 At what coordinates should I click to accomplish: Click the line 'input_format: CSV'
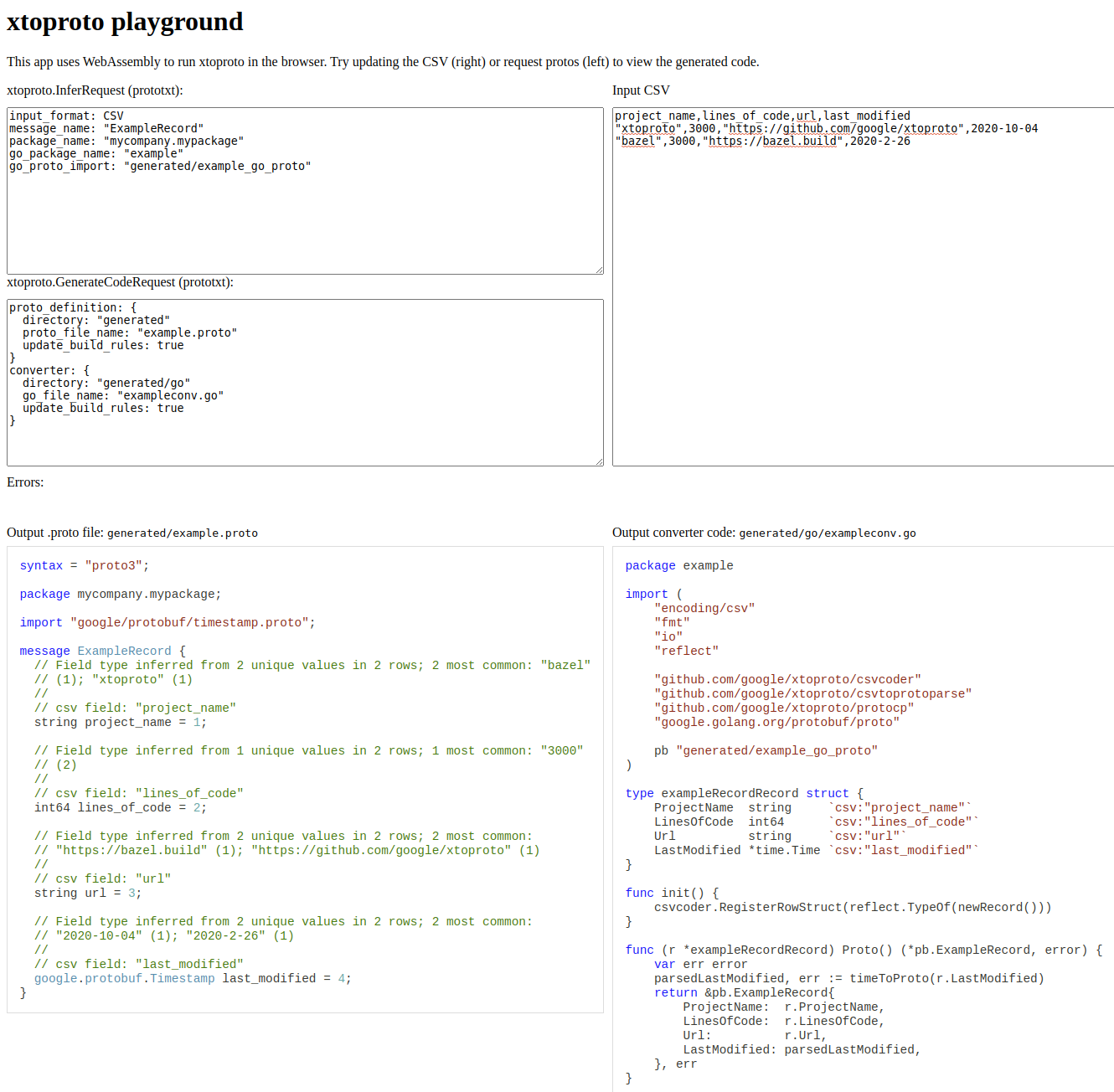click(x=66, y=116)
